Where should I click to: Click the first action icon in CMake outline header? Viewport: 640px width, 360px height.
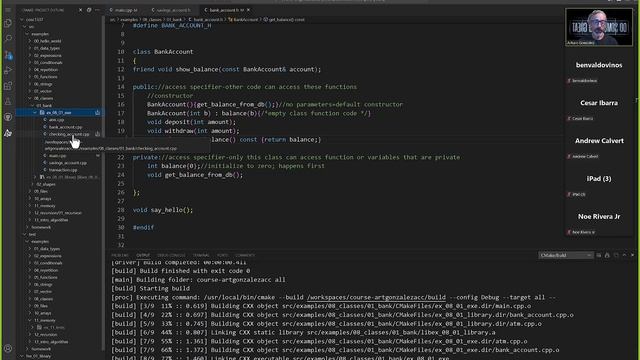tap(80, 10)
